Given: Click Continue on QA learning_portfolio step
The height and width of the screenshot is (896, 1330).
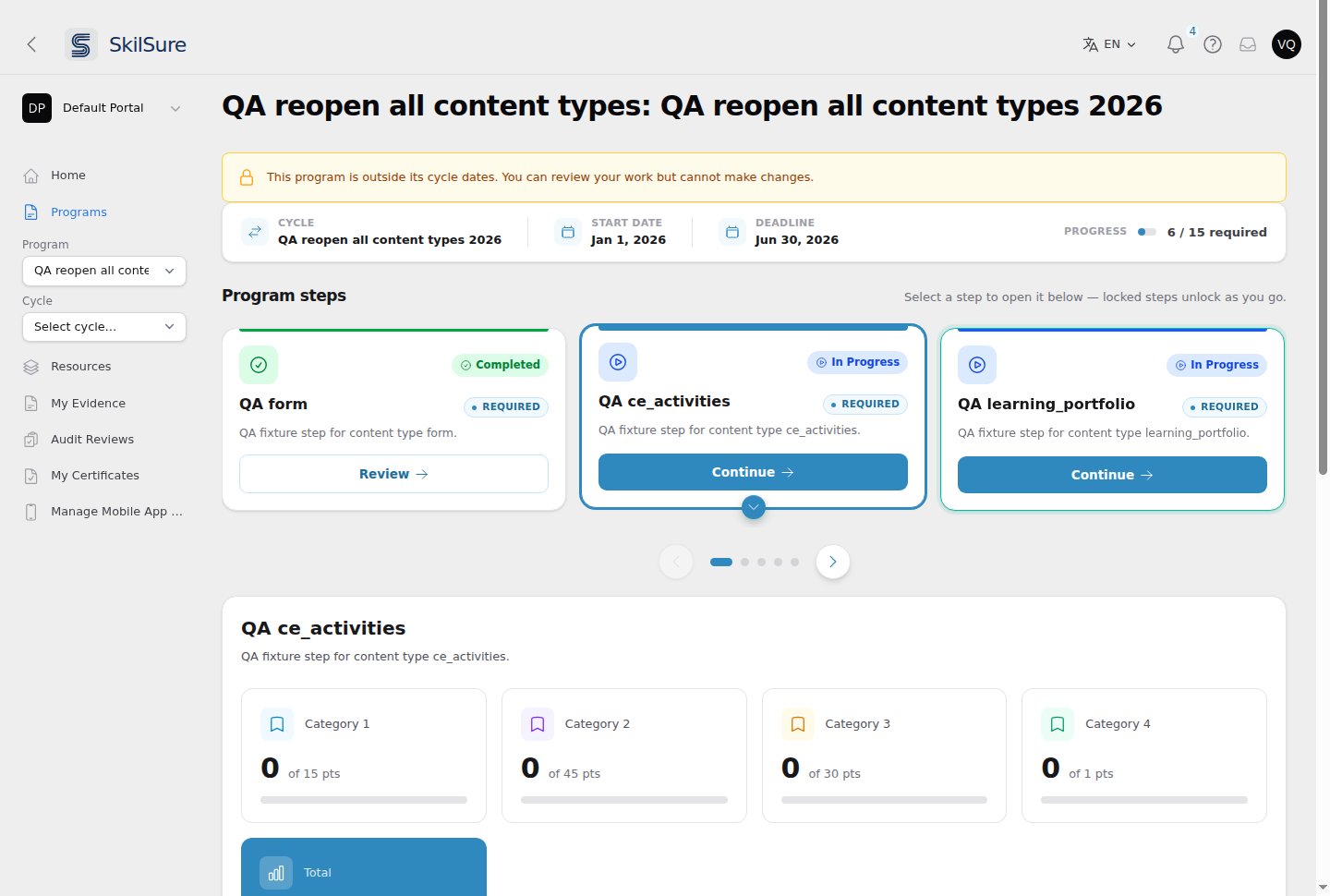Looking at the screenshot, I should click(x=1112, y=475).
